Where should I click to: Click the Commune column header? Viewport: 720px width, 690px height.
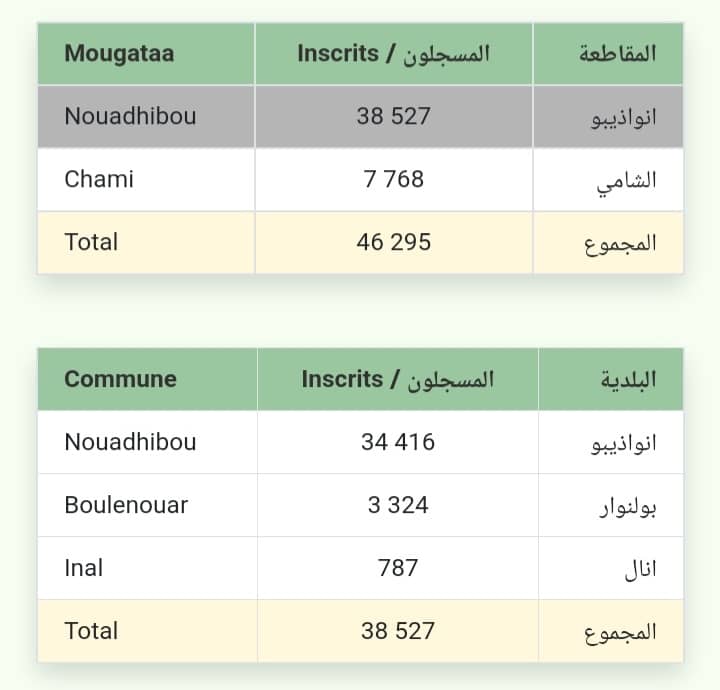pos(147,379)
